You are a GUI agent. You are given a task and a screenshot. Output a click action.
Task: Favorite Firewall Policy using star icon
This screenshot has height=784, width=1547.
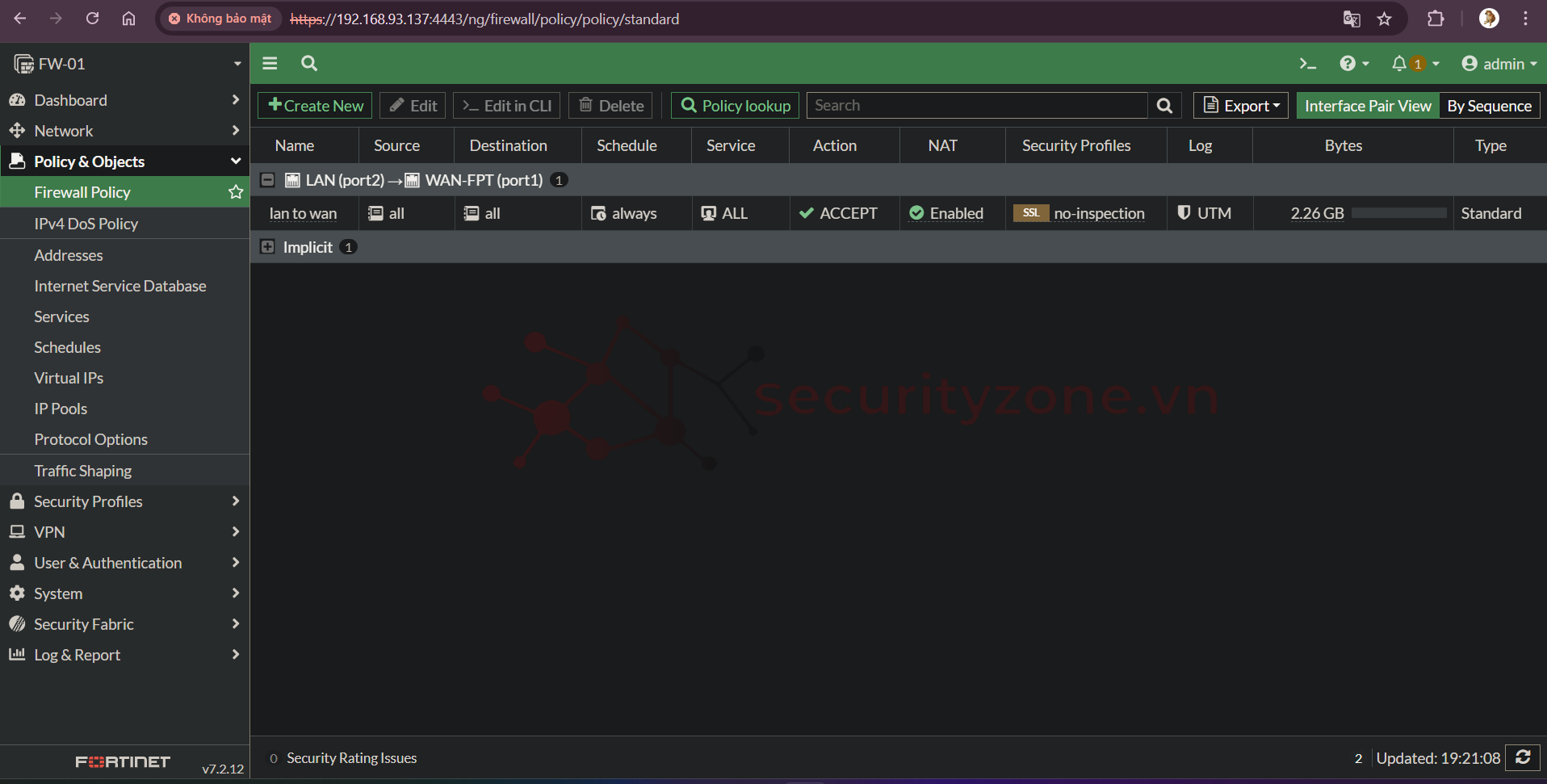(236, 192)
